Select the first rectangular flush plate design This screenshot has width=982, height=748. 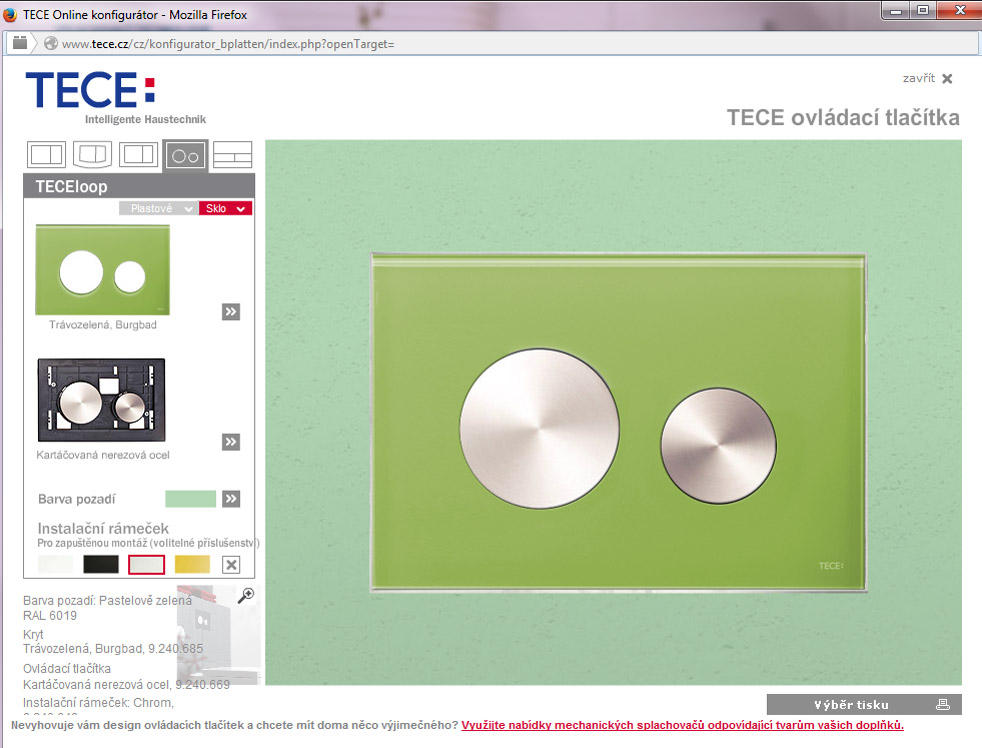point(47,155)
